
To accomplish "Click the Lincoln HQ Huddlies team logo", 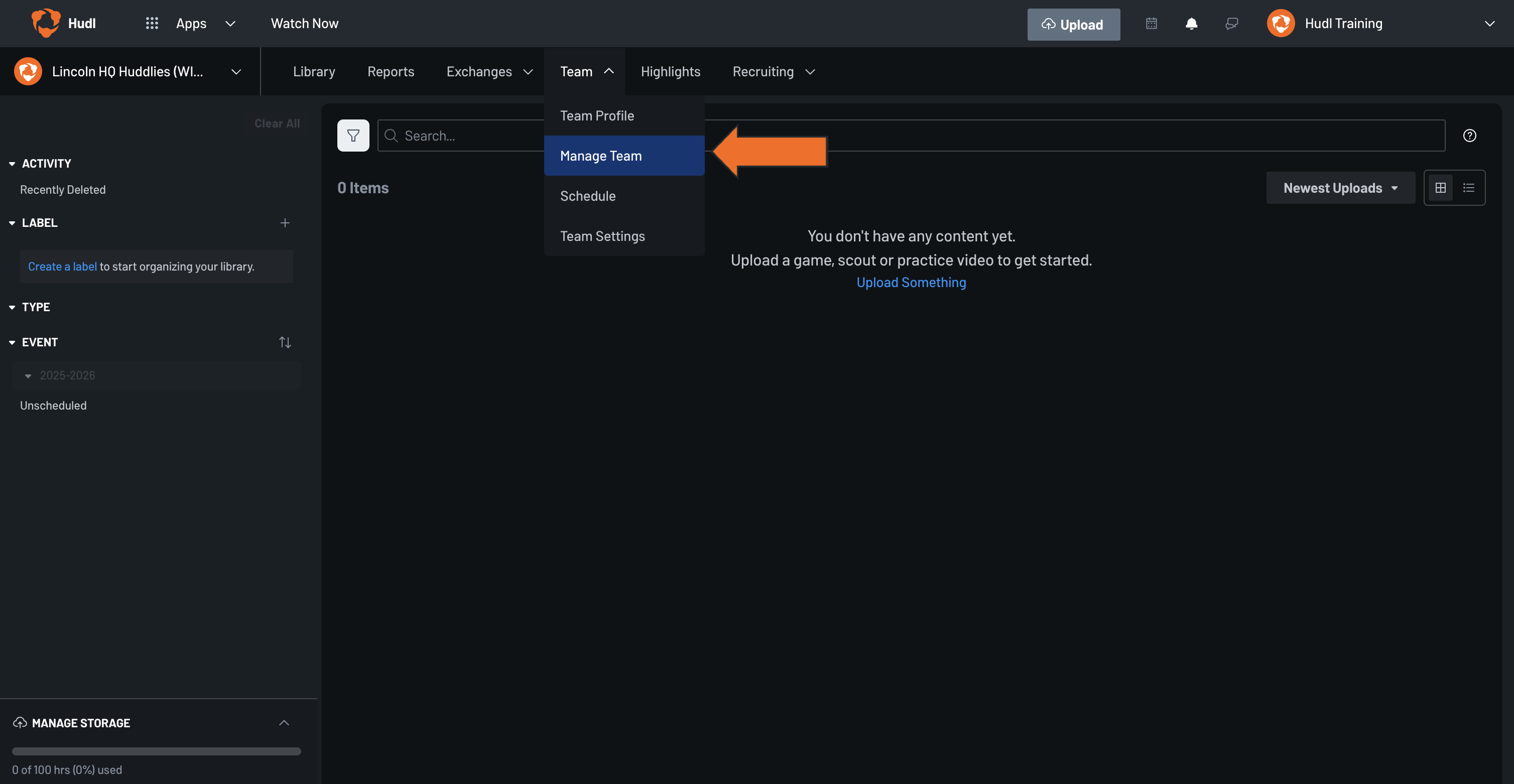I will (x=28, y=71).
